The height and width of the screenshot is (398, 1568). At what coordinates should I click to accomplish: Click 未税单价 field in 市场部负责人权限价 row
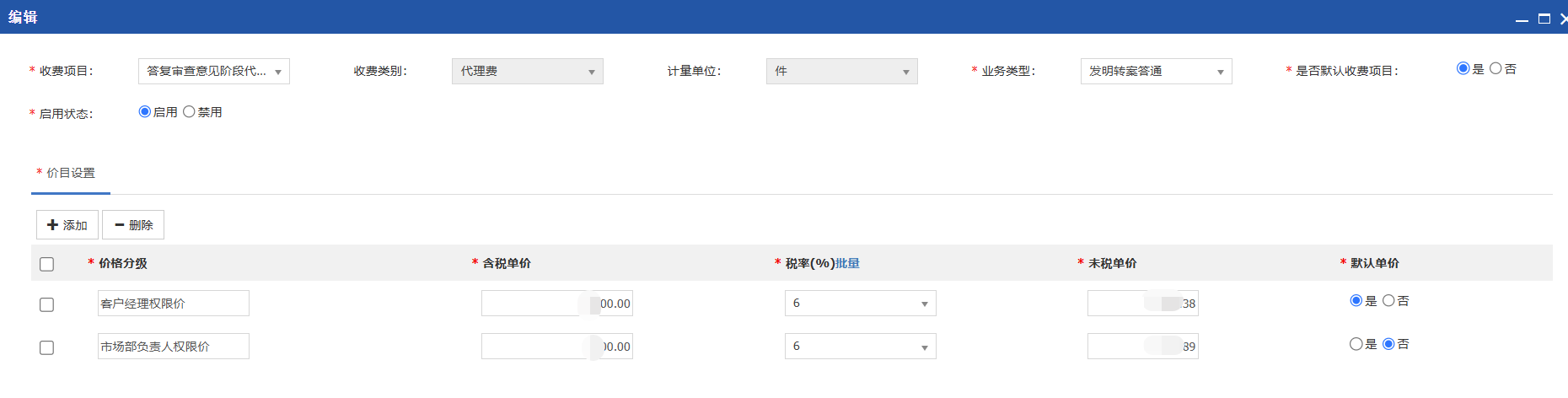pyautogui.click(x=1143, y=347)
